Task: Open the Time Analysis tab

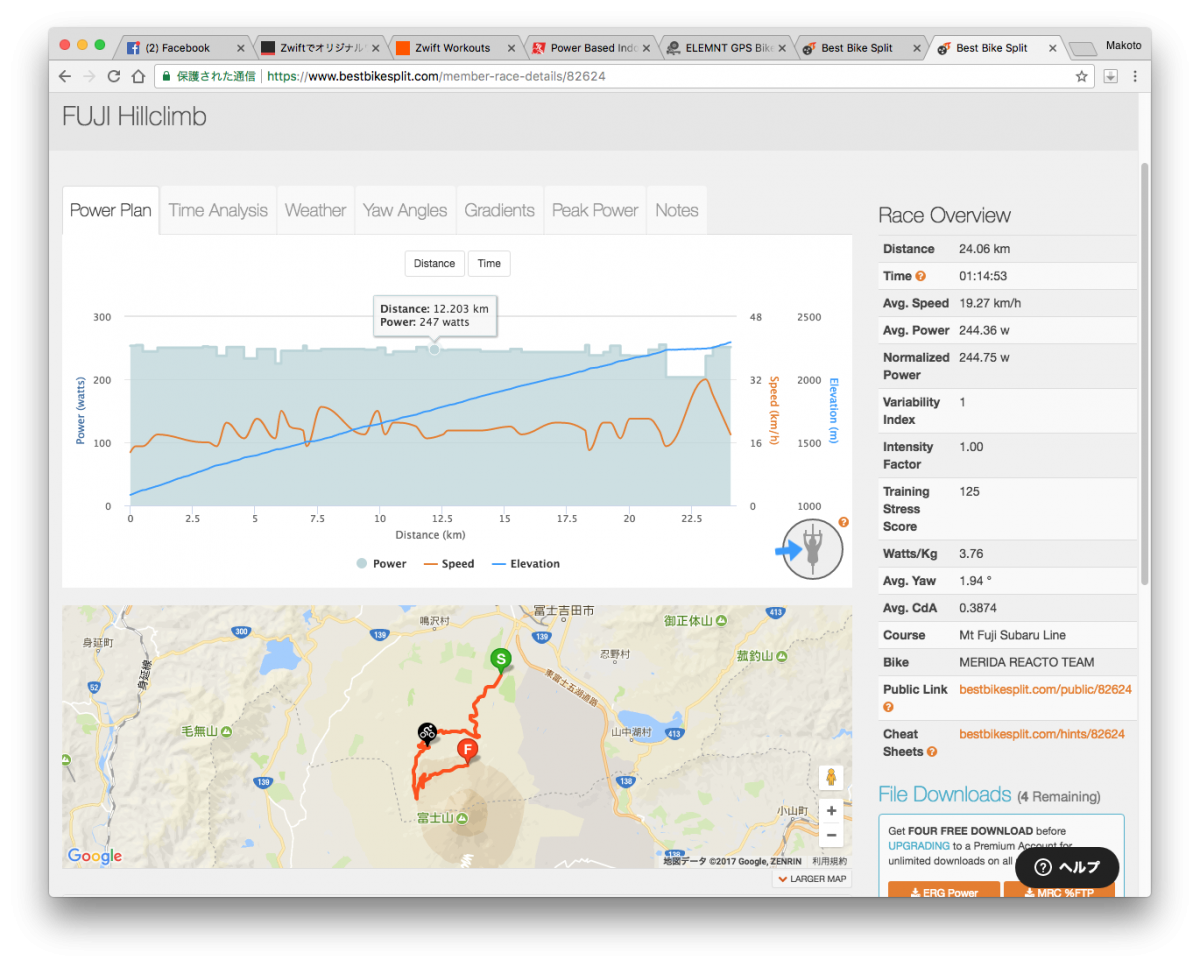Action: point(218,210)
